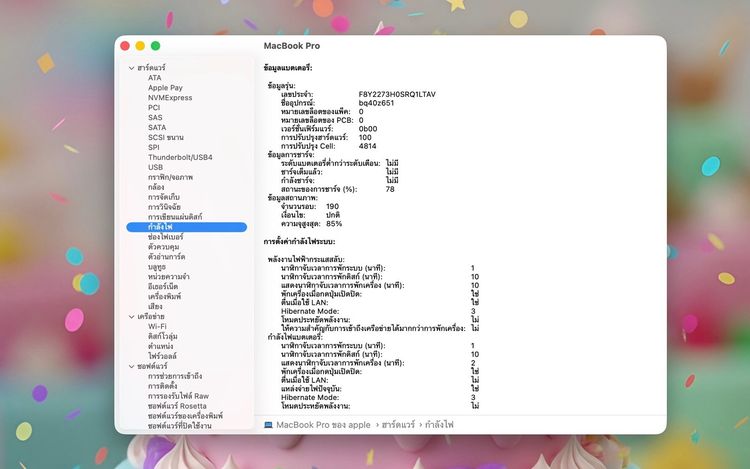Collapse the ซอฟต์แวร์ section in the sidebar
Screen dimensions: 750x469
click(132, 366)
